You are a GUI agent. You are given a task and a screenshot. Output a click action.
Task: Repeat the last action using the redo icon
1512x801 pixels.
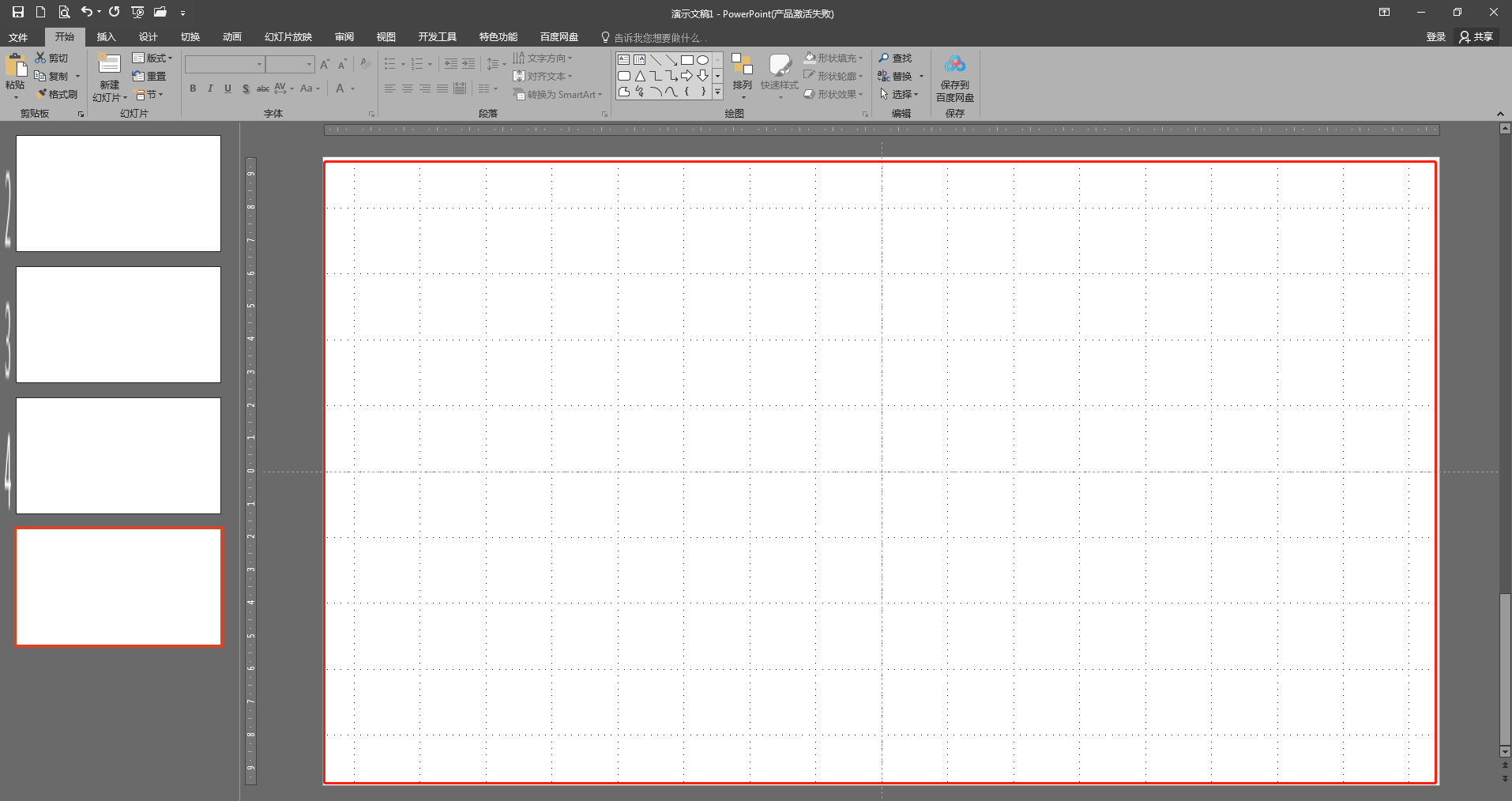click(115, 12)
